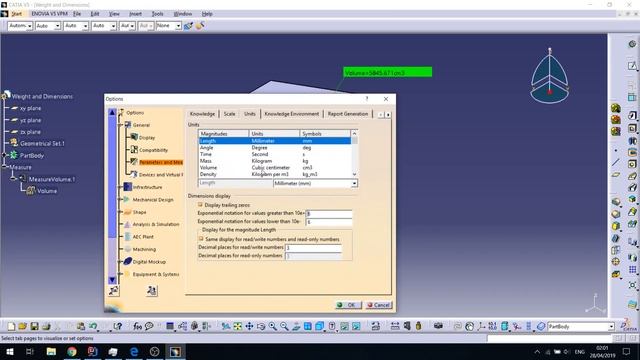Viewport: 640px width, 360px height.
Task: Select the Mass row in units list
Action: 275,161
